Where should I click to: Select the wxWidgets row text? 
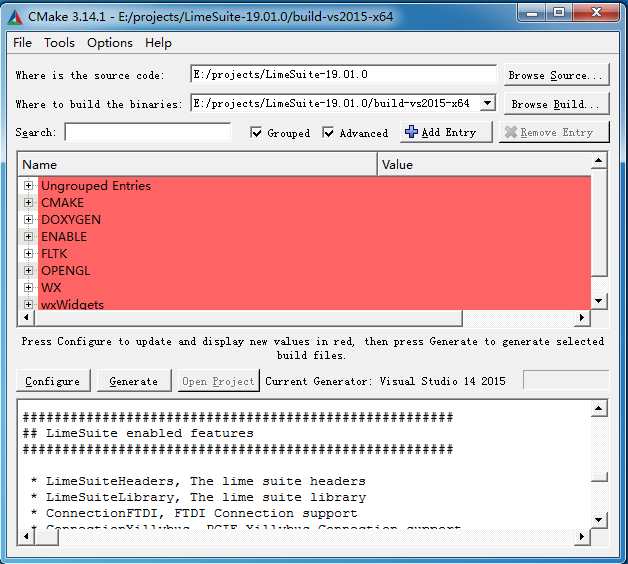tap(72, 304)
